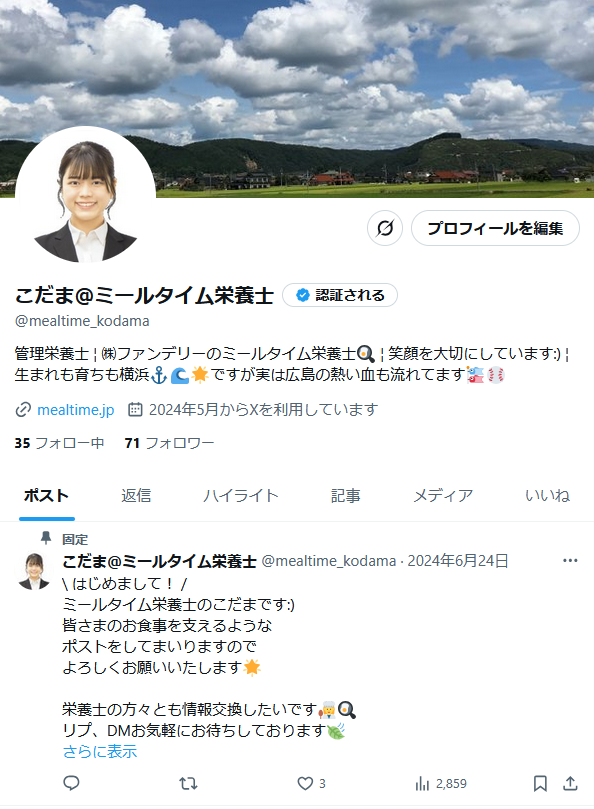The width and height of the screenshot is (594, 809).
Task: Expand post with さらに表示
Action: (100, 751)
